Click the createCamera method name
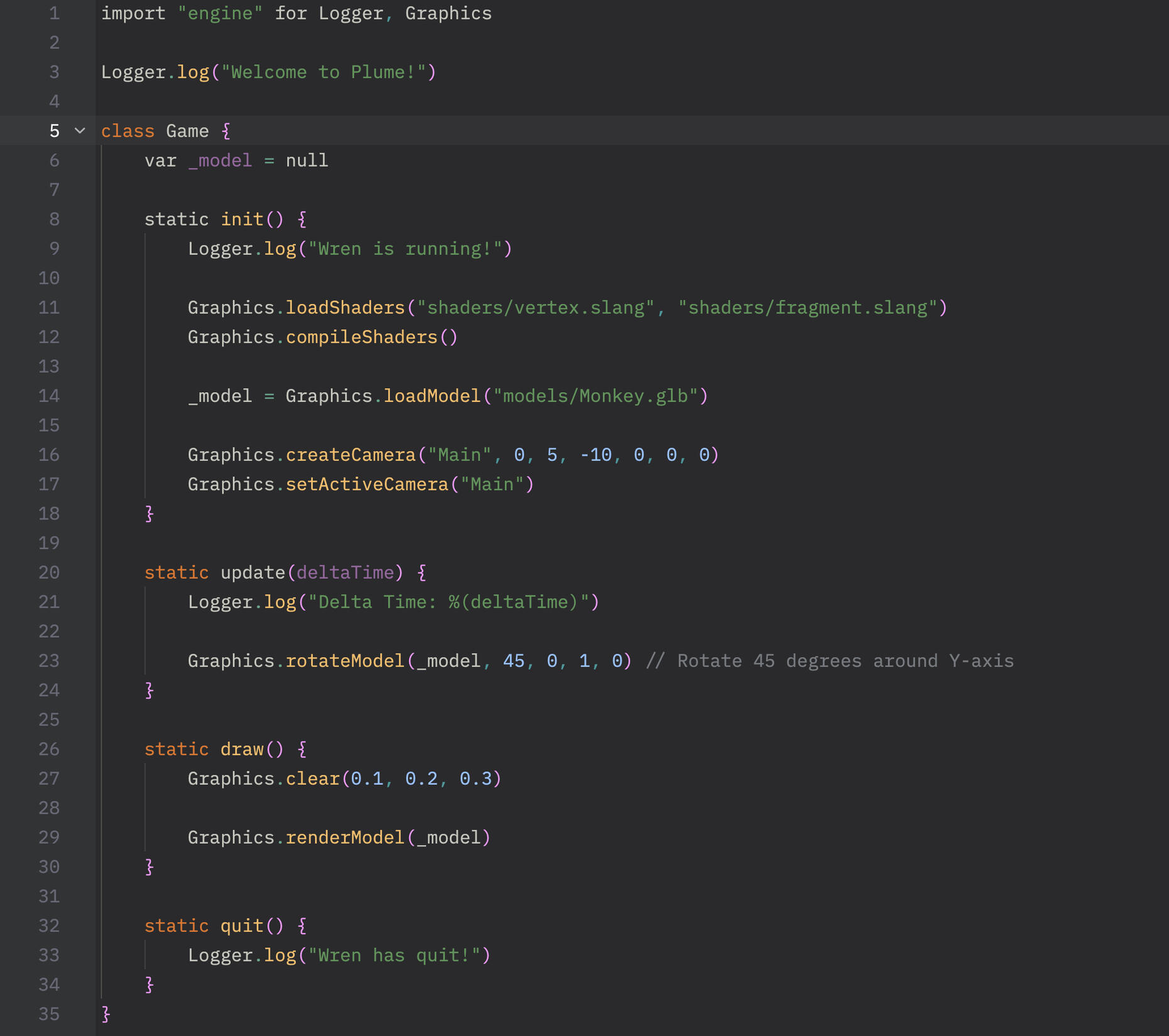This screenshot has width=1169, height=1036. tap(351, 455)
